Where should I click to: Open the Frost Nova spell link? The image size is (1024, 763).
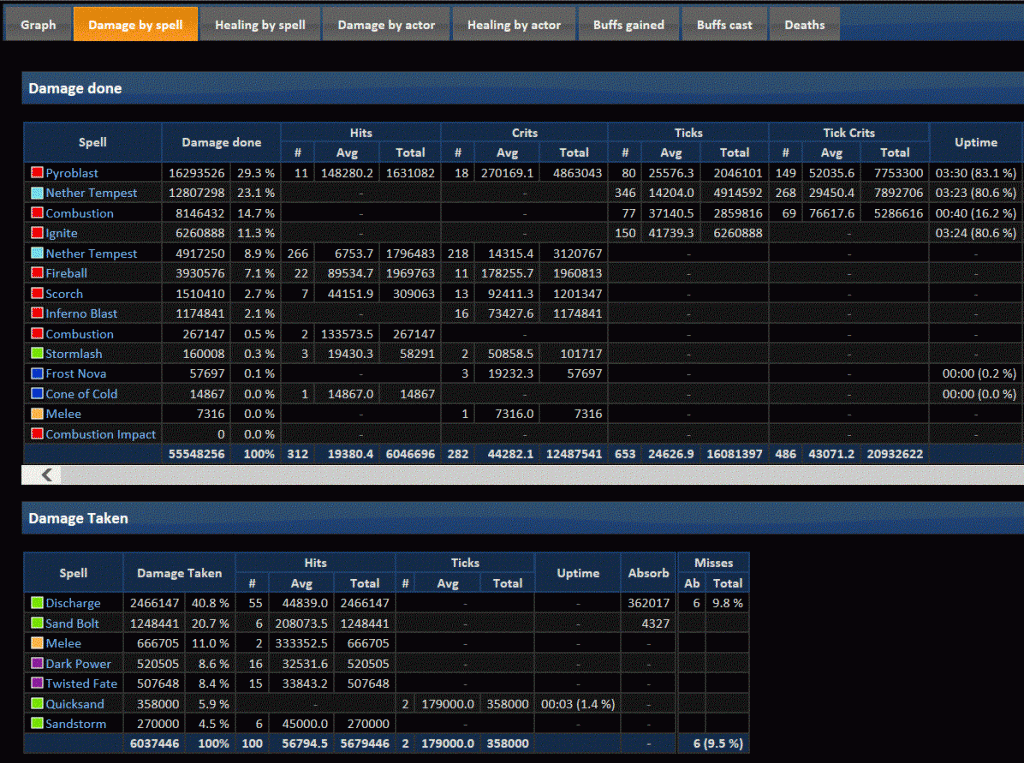tap(76, 374)
